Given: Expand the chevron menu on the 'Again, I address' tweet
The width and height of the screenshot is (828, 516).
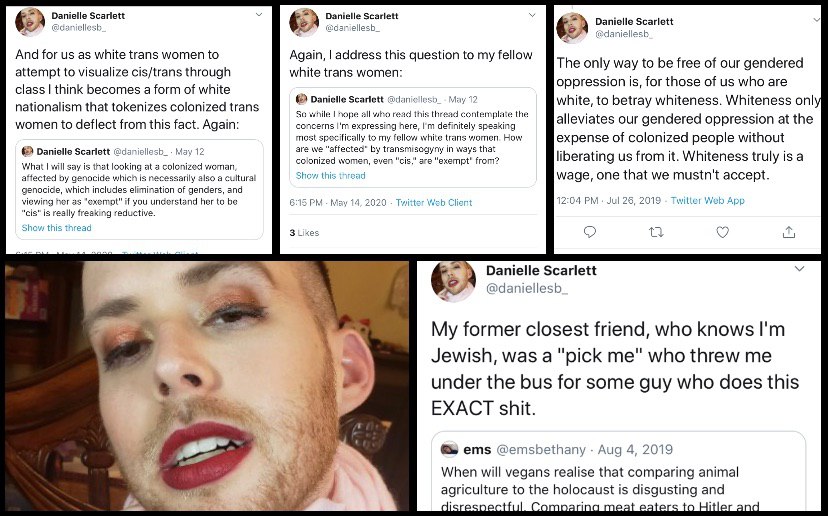Looking at the screenshot, I should pos(532,15).
